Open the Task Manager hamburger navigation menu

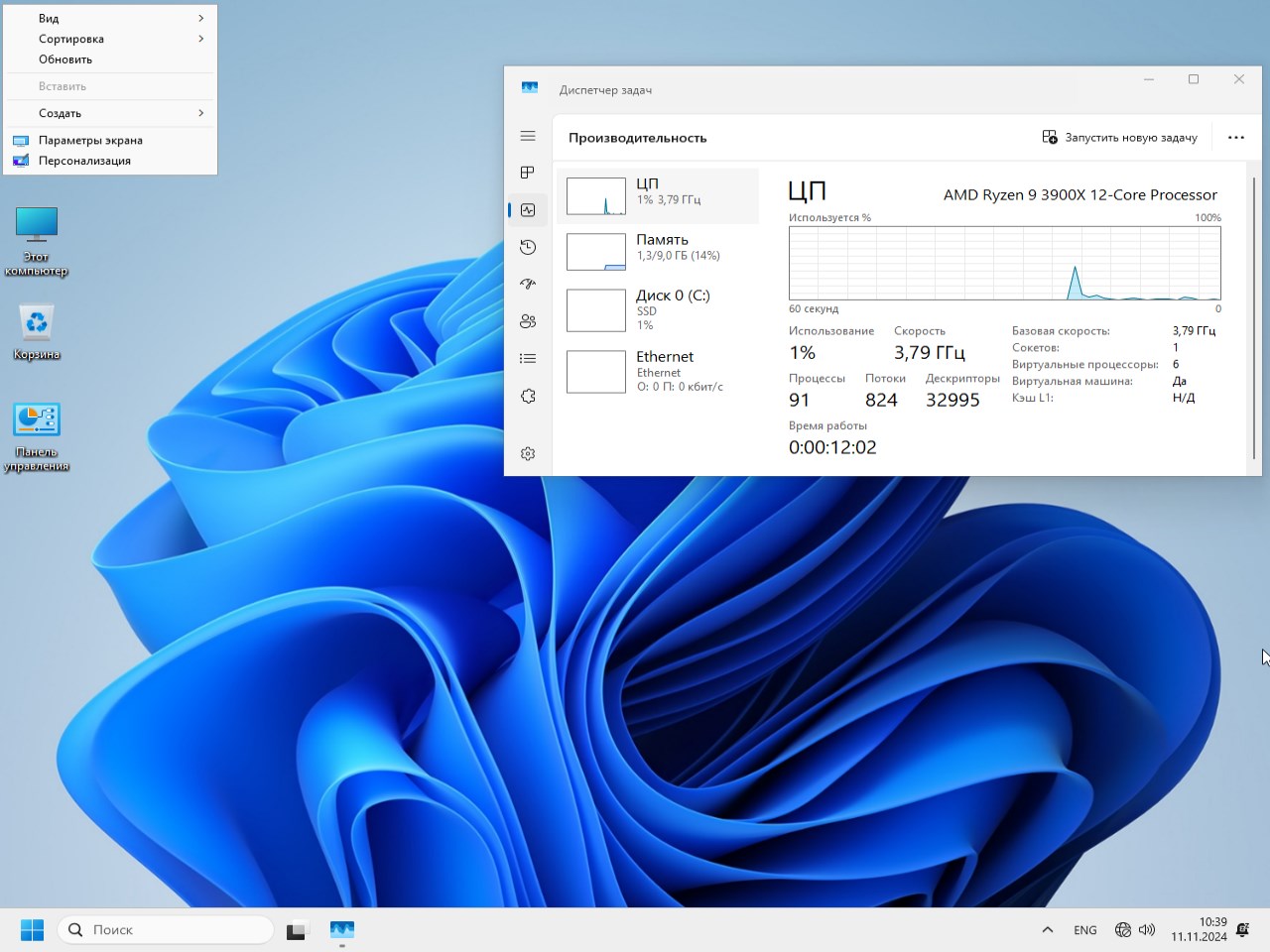[528, 136]
